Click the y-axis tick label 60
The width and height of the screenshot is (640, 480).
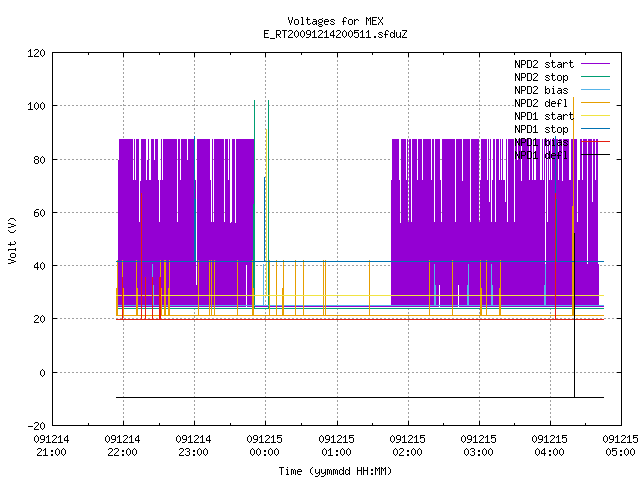coord(40,213)
